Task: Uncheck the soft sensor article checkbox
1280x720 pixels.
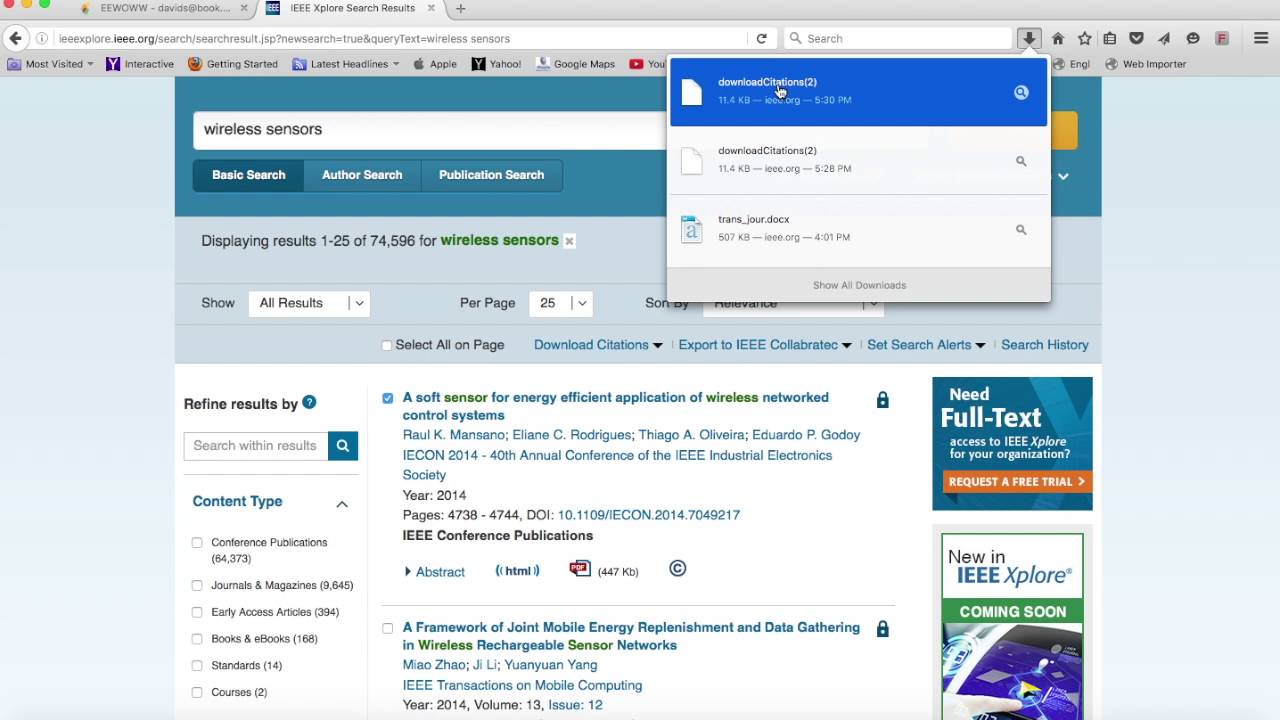Action: [x=388, y=398]
